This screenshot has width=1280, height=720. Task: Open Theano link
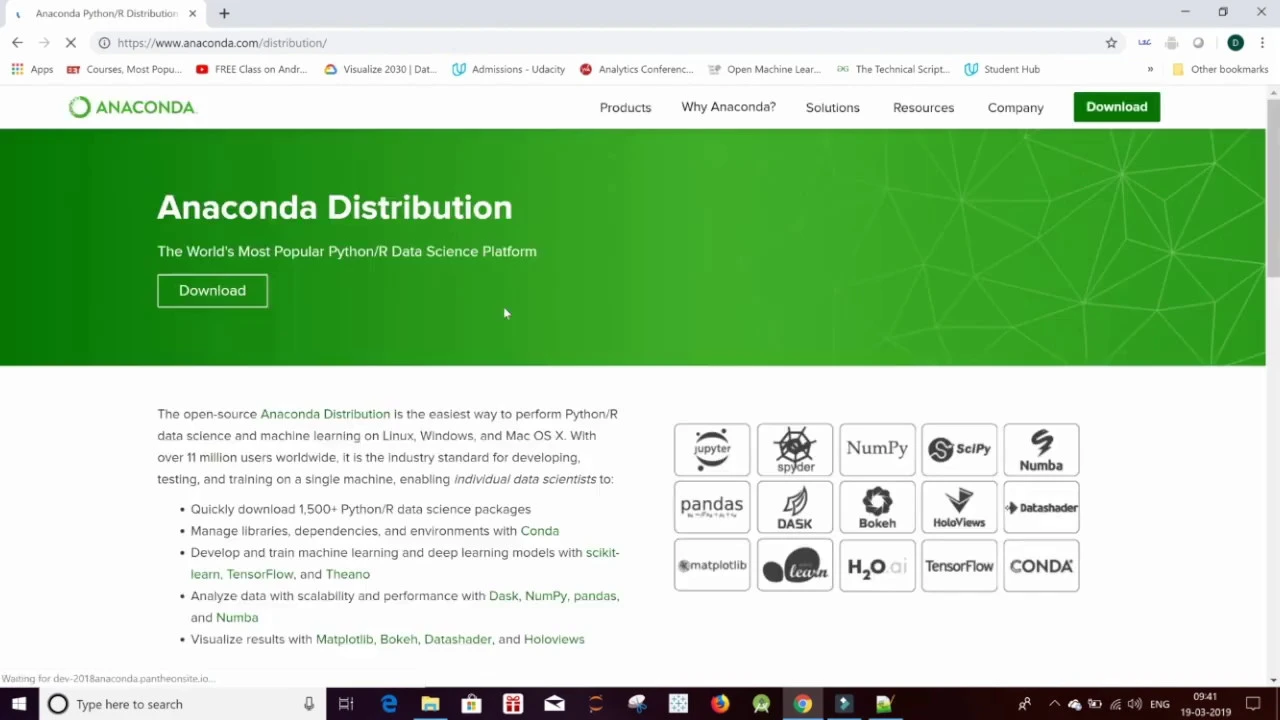[347, 574]
